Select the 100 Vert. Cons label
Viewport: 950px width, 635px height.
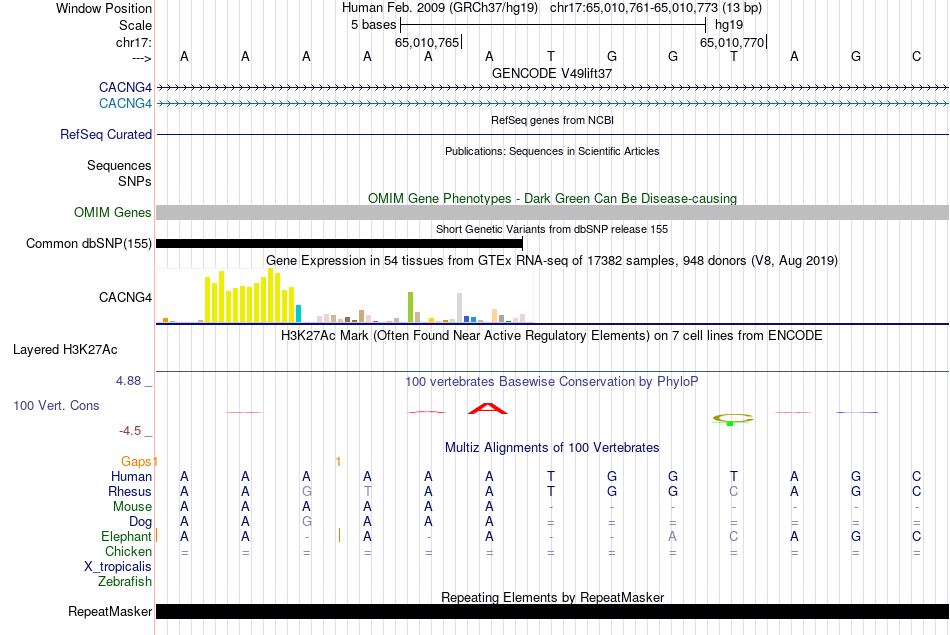tap(56, 405)
